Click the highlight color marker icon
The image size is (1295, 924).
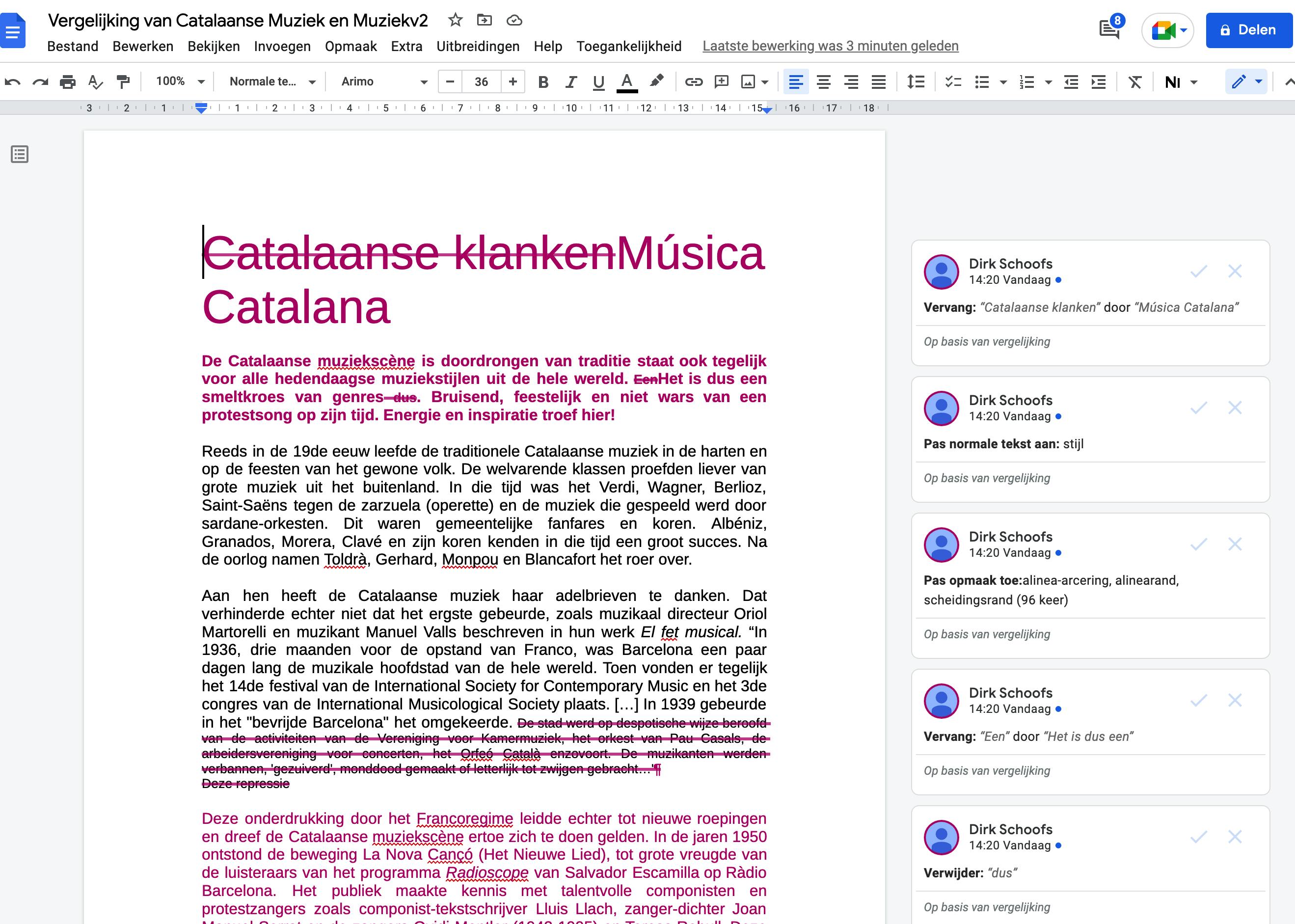point(656,82)
